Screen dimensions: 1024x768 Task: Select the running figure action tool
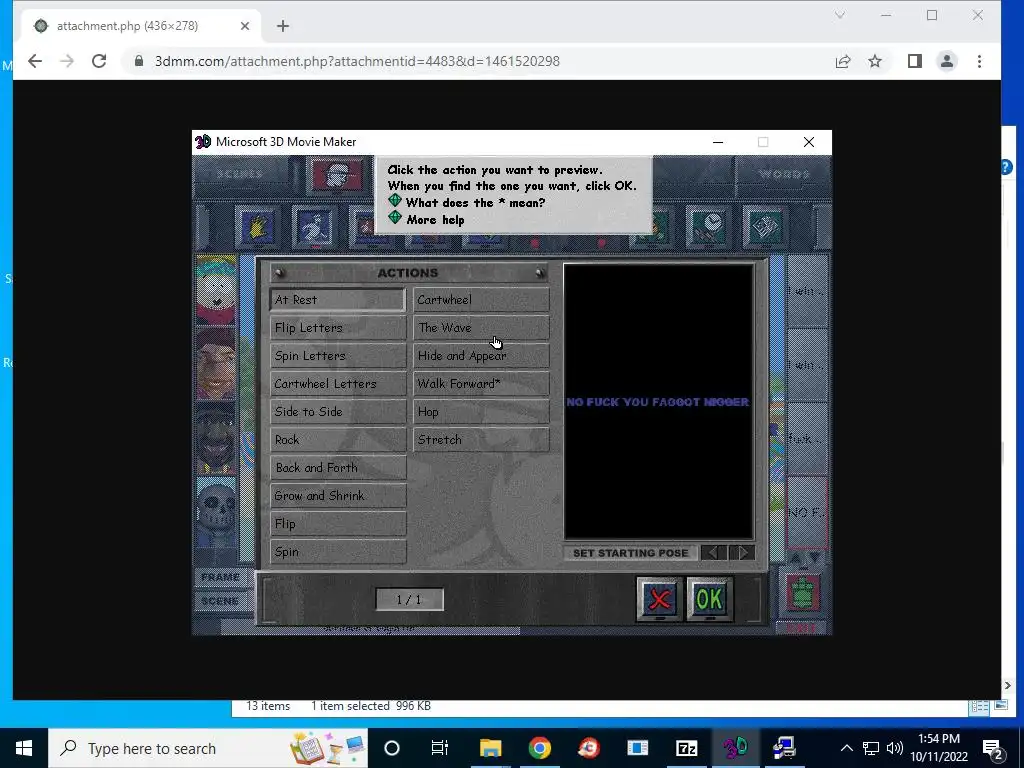(315, 228)
